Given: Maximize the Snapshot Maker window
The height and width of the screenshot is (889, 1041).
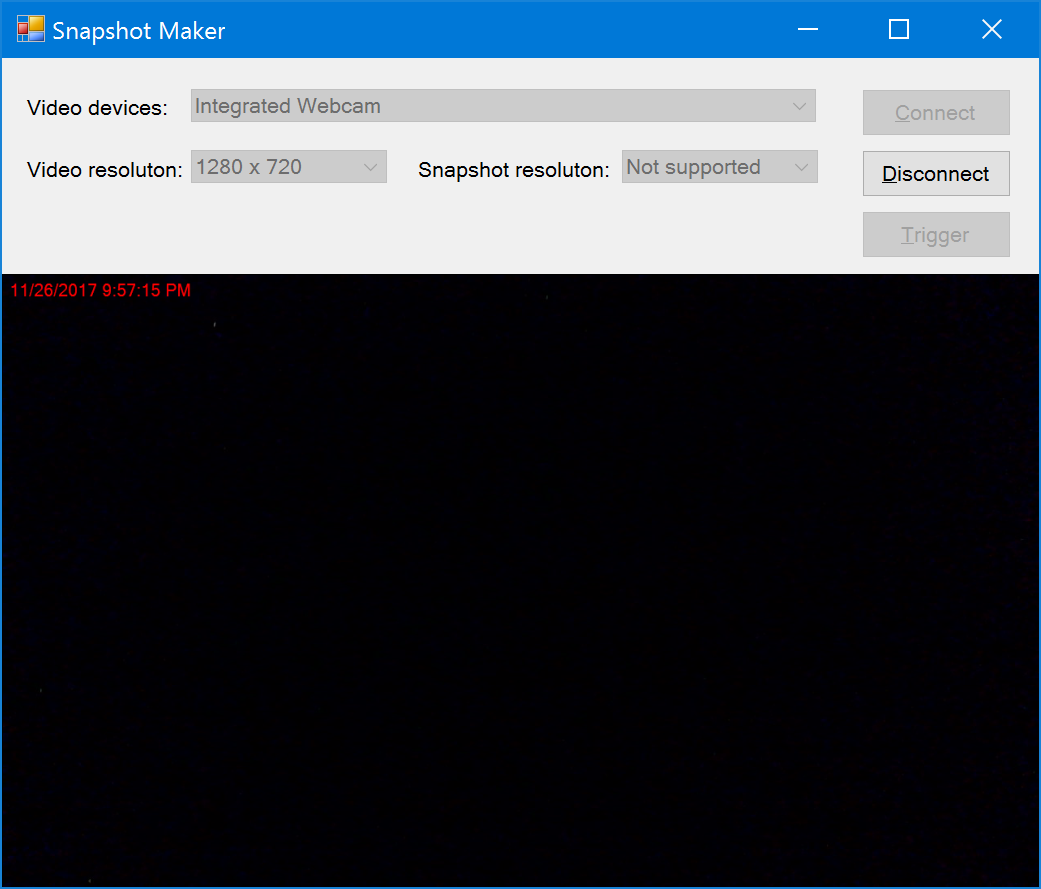Looking at the screenshot, I should click(x=898, y=29).
